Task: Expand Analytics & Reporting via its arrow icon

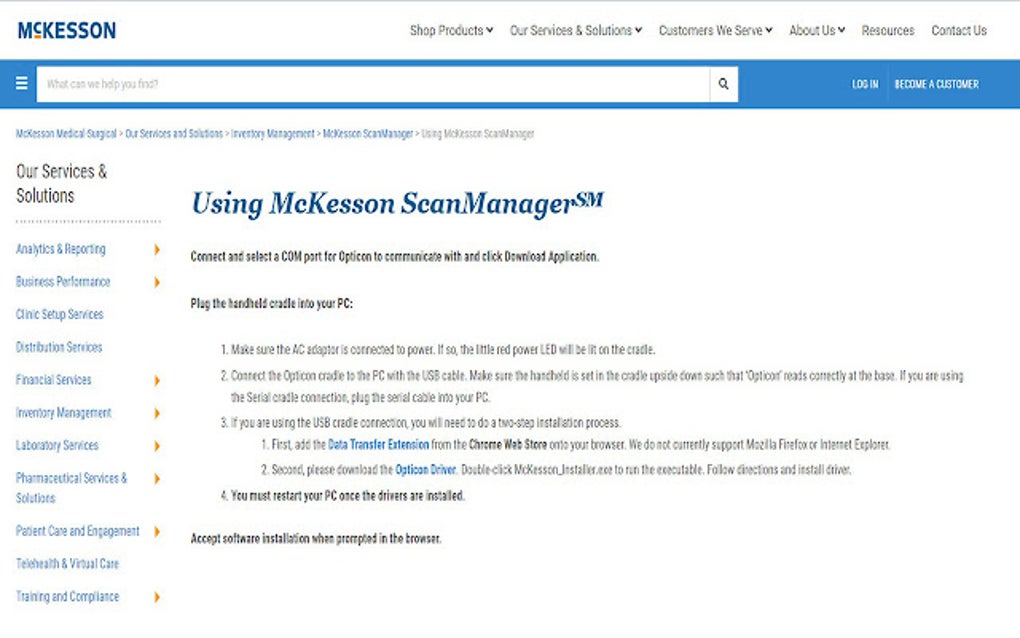Action: coord(157,249)
